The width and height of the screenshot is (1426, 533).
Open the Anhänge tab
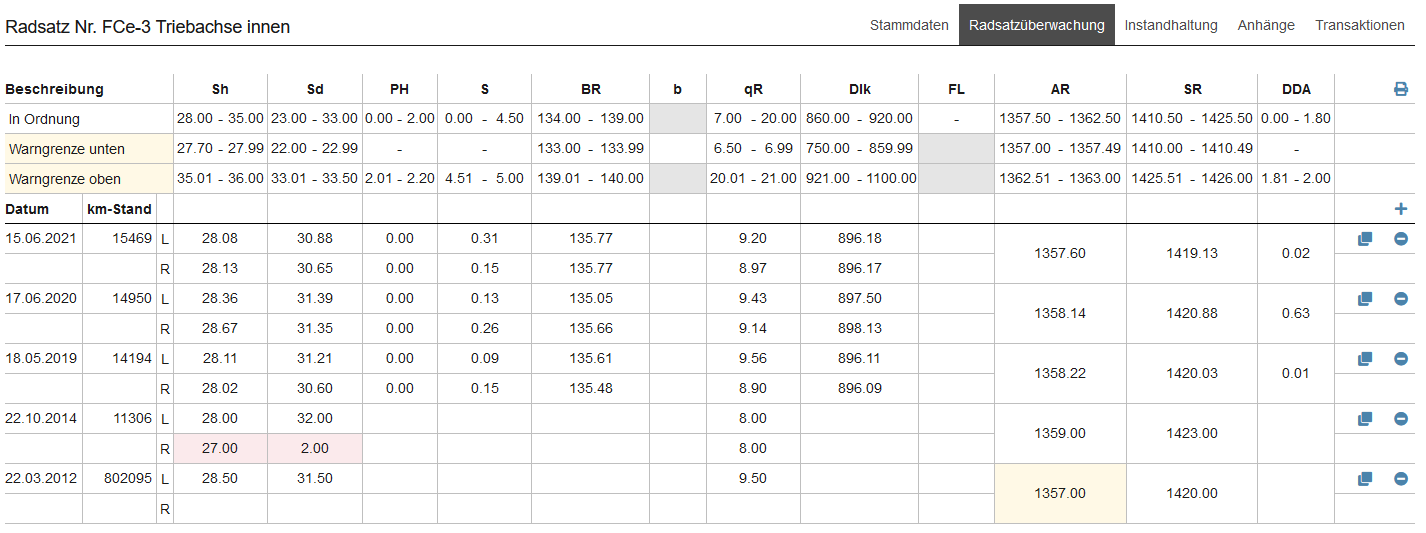pos(1266,25)
